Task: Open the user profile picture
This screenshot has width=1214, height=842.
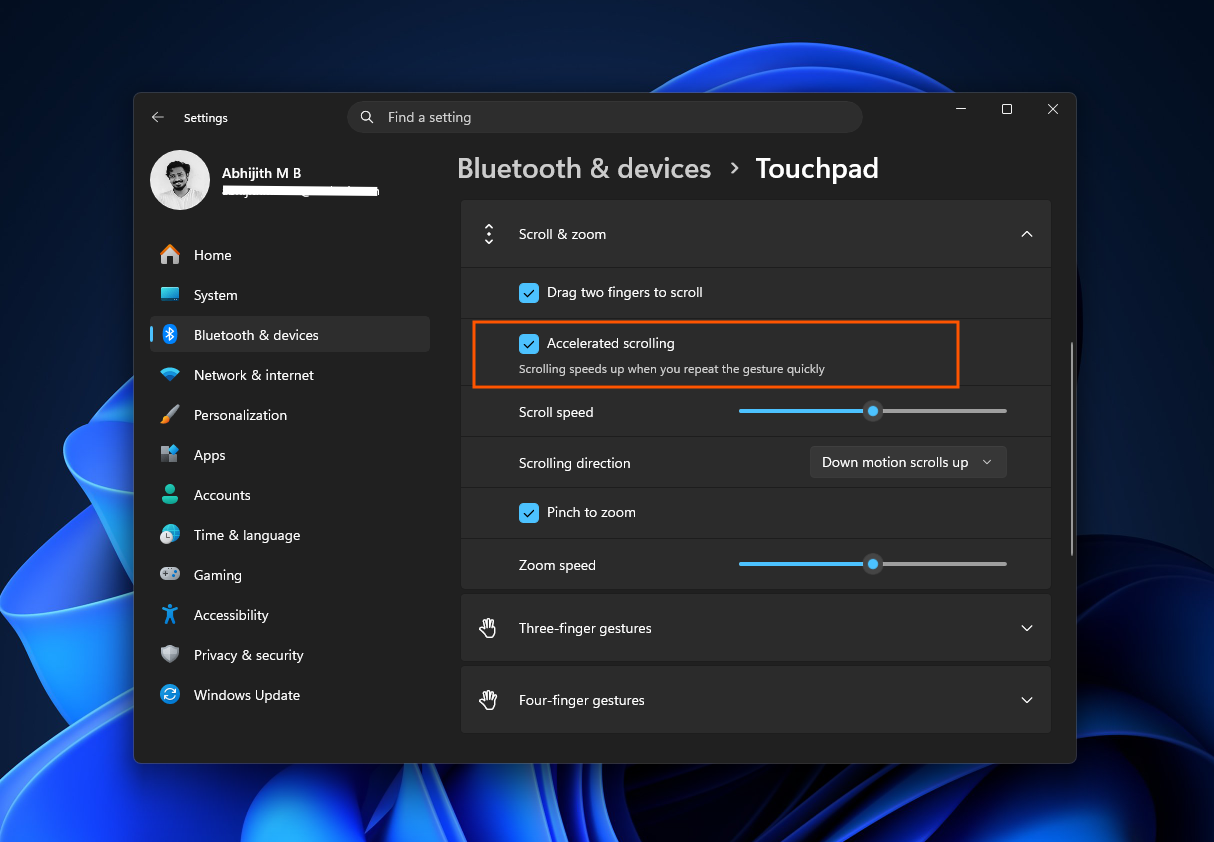Action: [x=180, y=180]
